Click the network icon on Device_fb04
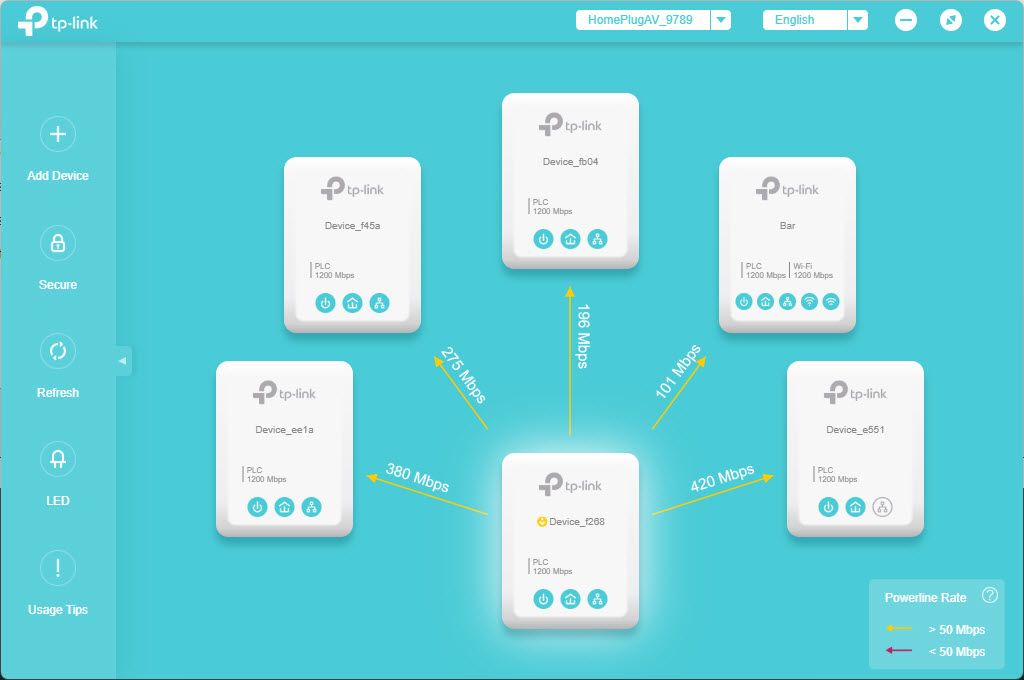Screen dimensions: 1024x680 pyautogui.click(x=597, y=239)
